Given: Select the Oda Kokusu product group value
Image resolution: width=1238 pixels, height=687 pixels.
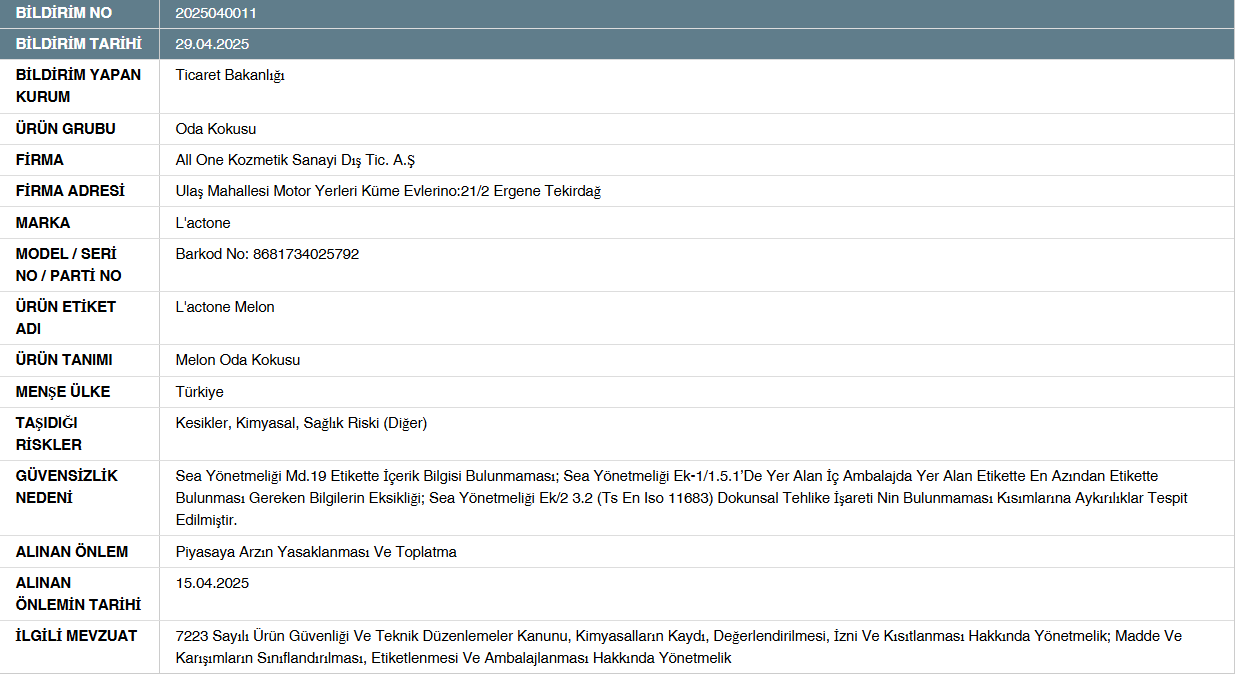Looking at the screenshot, I should [x=216, y=129].
